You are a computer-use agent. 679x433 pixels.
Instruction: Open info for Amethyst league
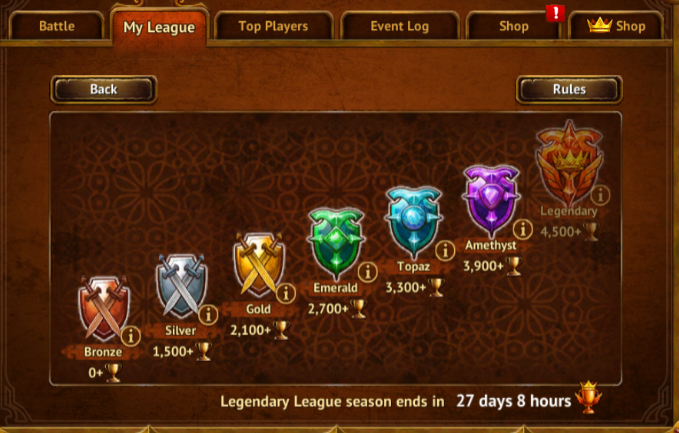click(x=523, y=229)
